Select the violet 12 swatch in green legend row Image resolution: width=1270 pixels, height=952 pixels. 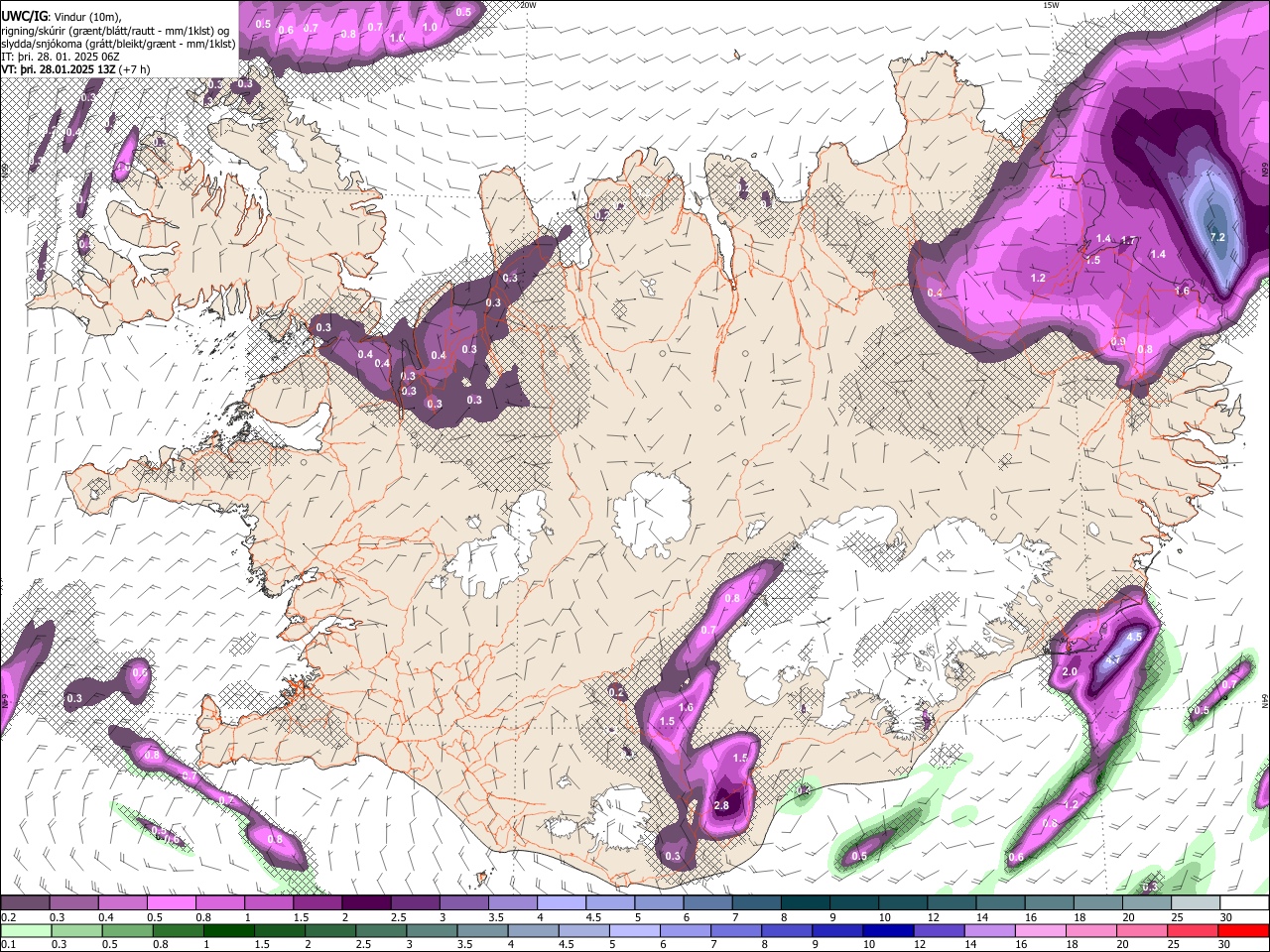(938, 930)
